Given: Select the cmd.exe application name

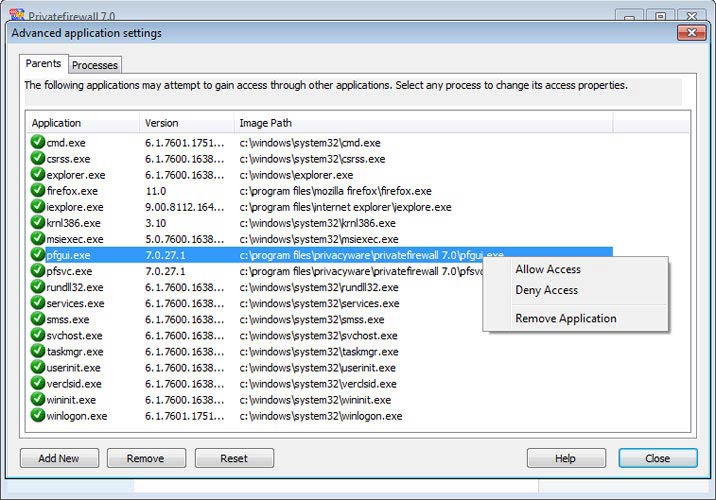Looking at the screenshot, I should click(66, 143).
